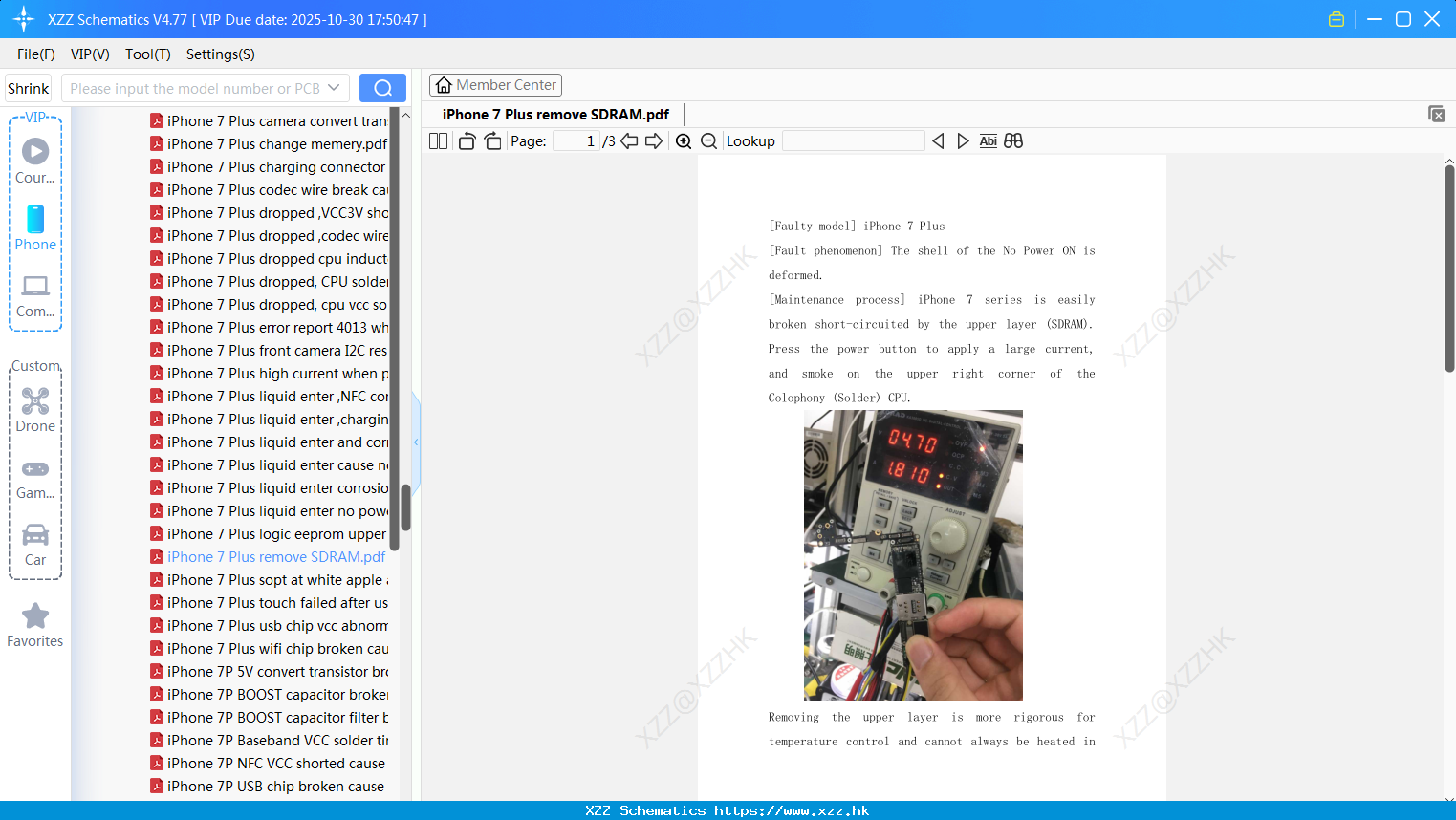Select the Drone category in sidebar
1456x820 pixels.
point(35,410)
